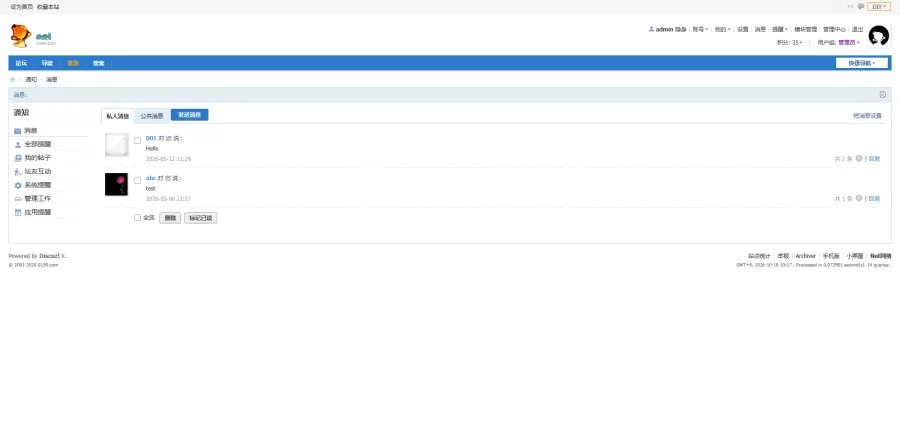The height and width of the screenshot is (448, 900).
Task: Select the 应用提醒 calendar icon
Action: pos(18,212)
